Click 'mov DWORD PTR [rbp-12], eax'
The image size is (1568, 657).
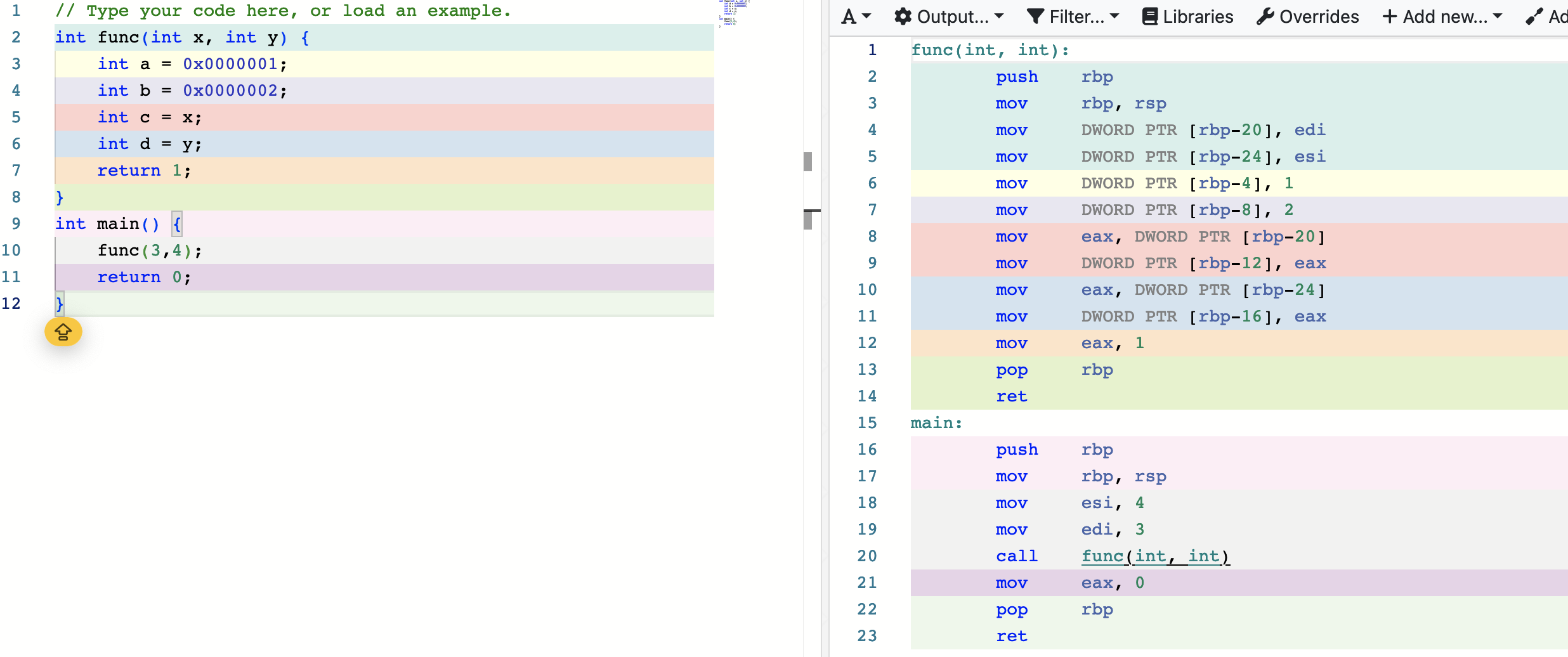click(1161, 263)
